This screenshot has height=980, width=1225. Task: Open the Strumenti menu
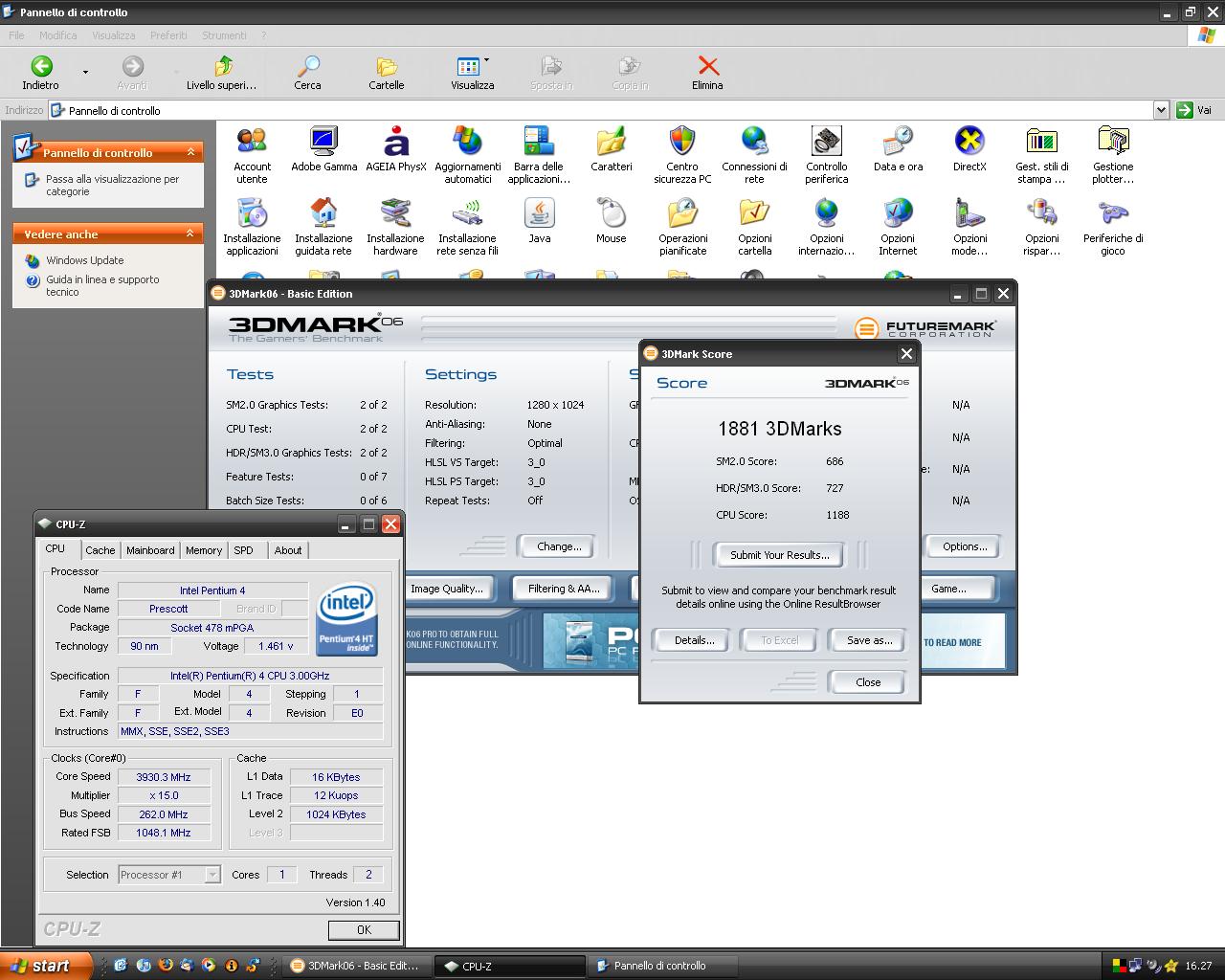(x=224, y=35)
